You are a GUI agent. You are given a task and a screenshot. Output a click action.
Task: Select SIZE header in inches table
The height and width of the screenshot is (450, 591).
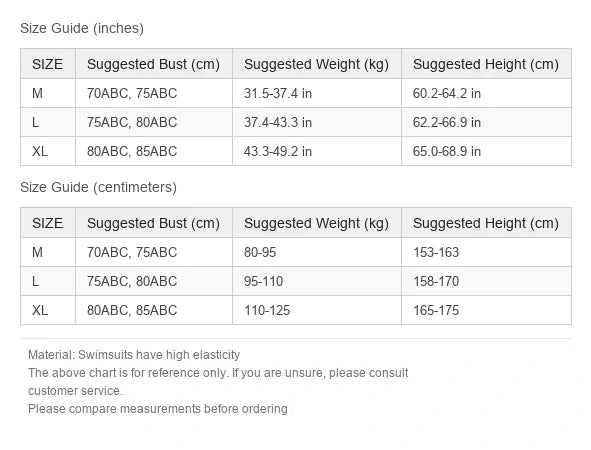[47, 64]
